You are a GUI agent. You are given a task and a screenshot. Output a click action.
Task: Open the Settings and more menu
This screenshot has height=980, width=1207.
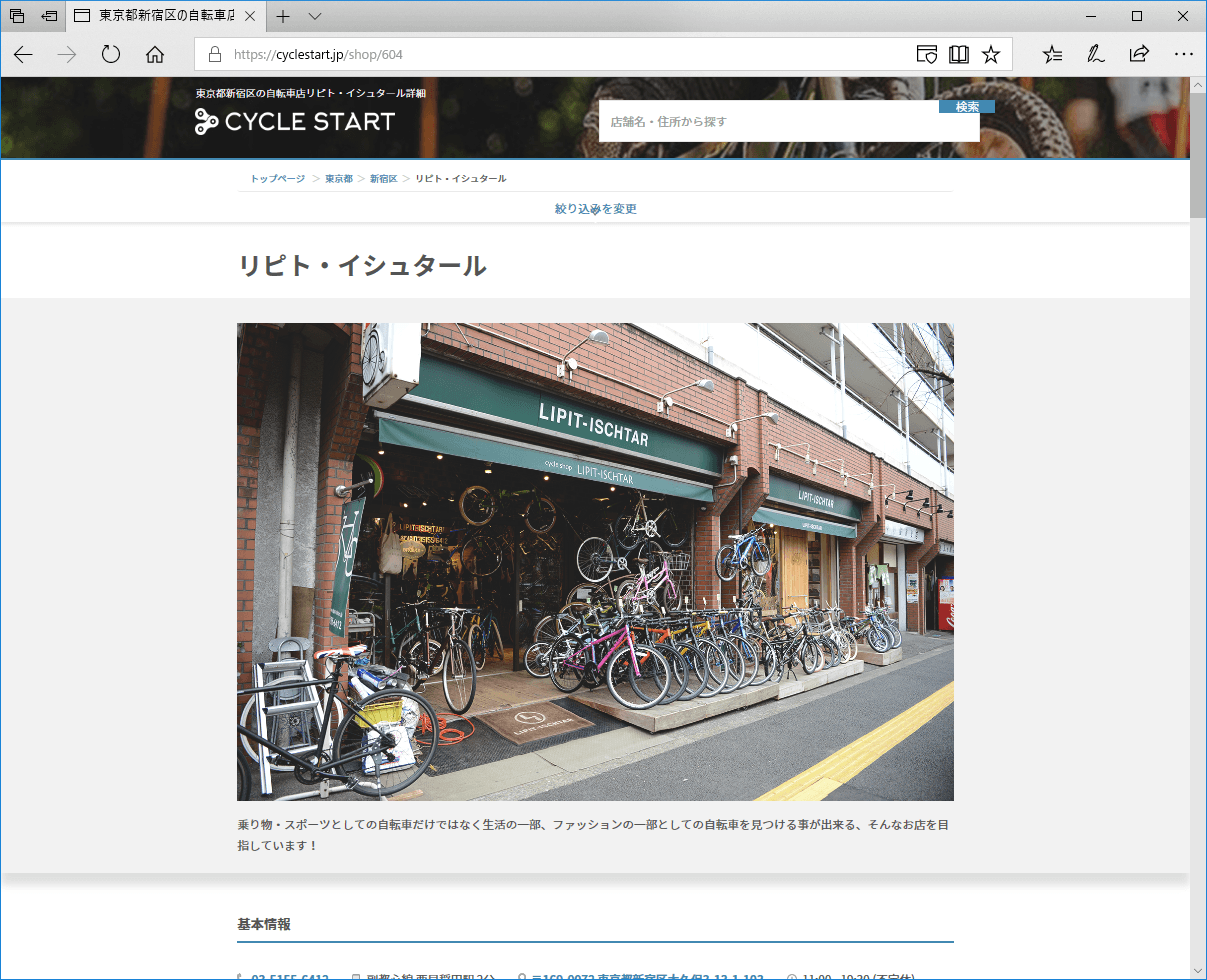tap(1183, 55)
